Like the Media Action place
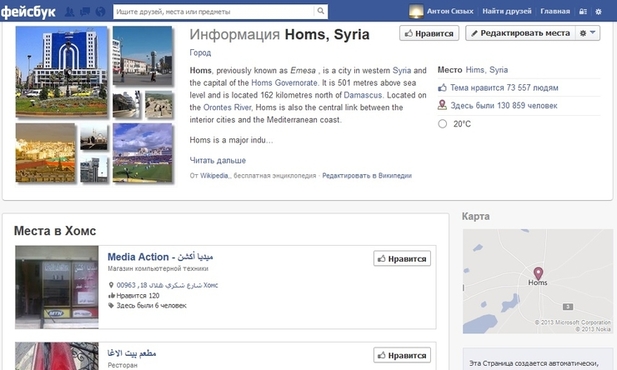The width and height of the screenshot is (617, 370). coord(402,259)
